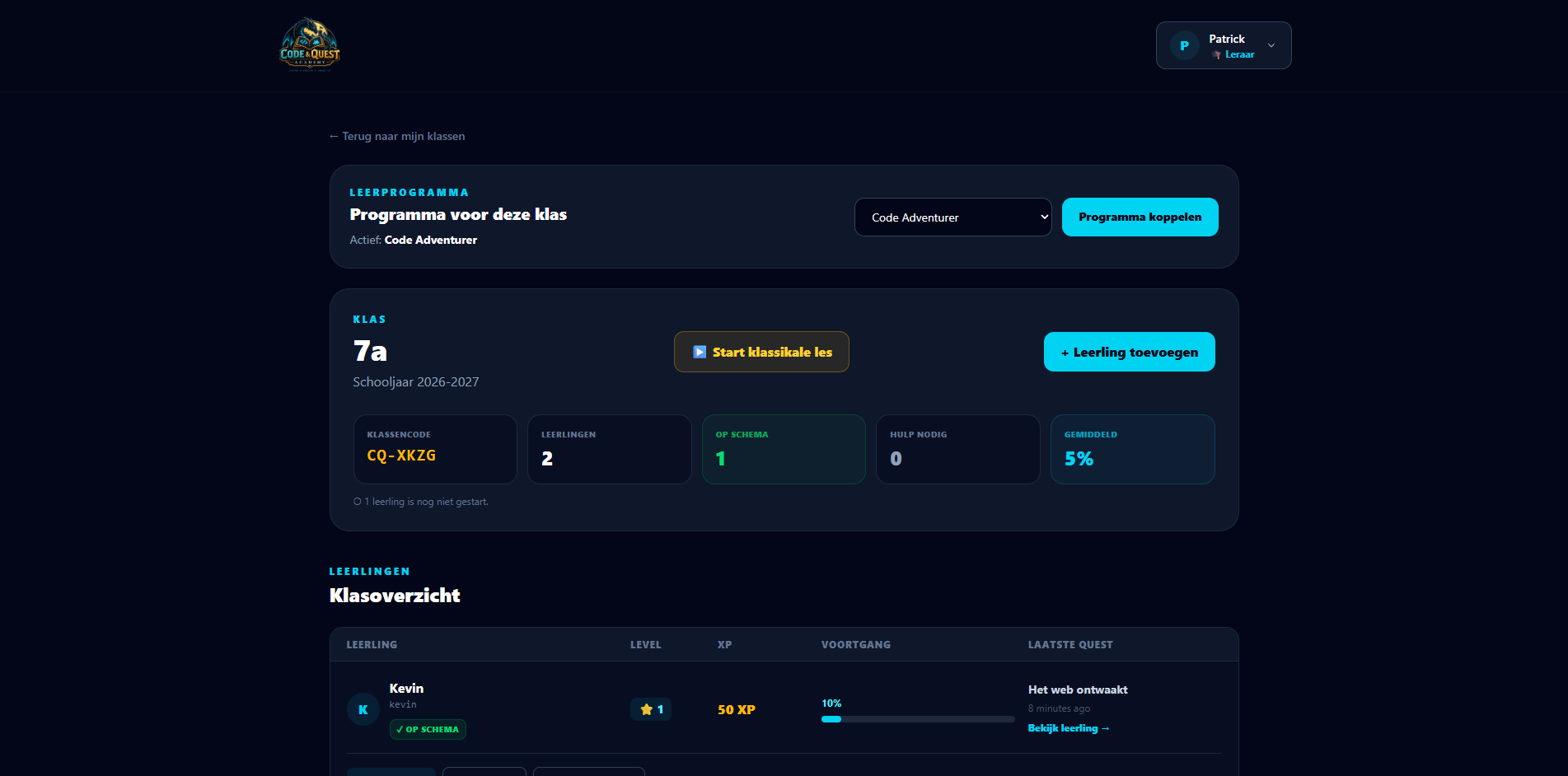Start klassikale les for class 7a

tap(761, 352)
